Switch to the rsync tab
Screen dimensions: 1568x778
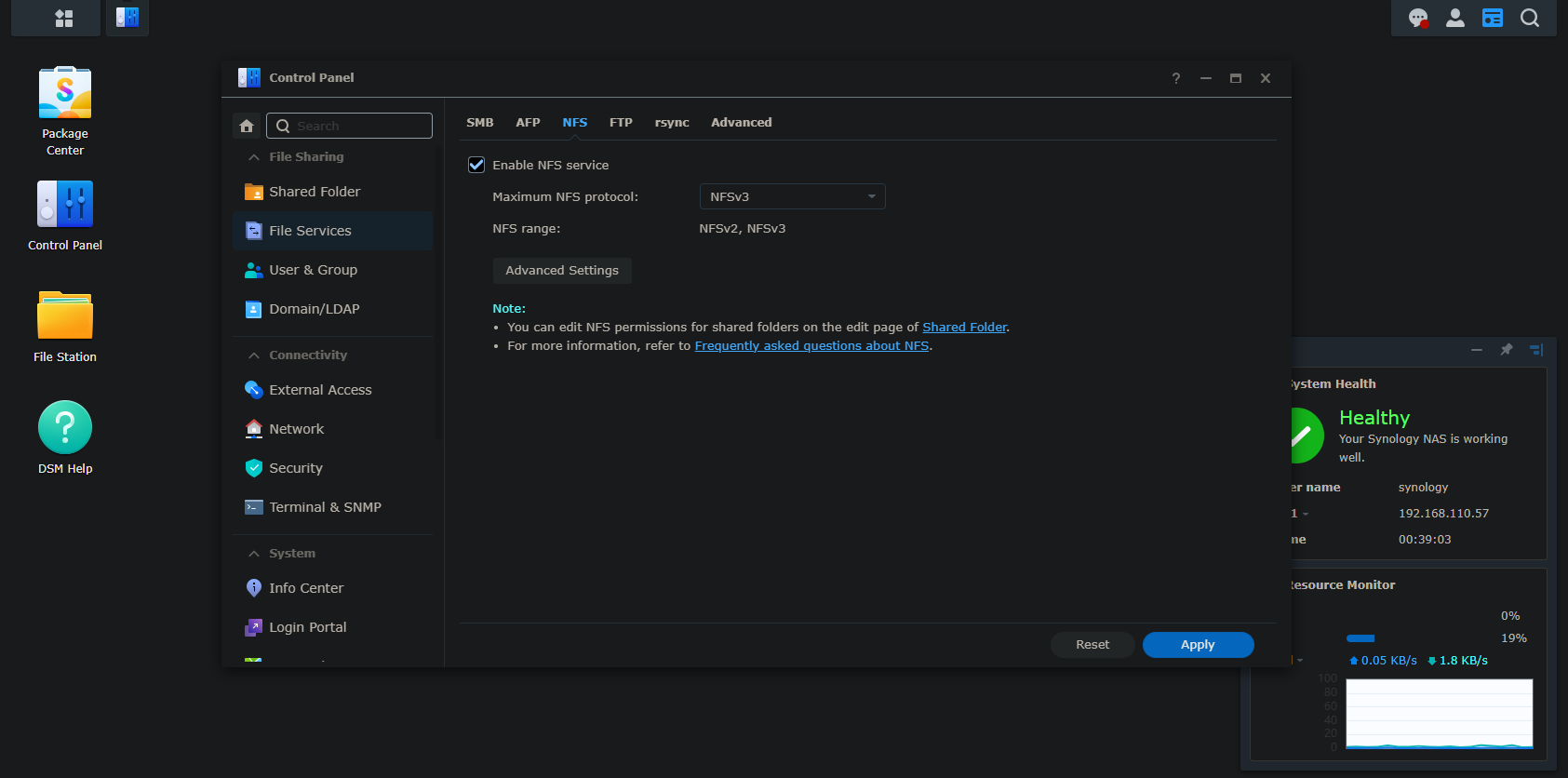(671, 122)
